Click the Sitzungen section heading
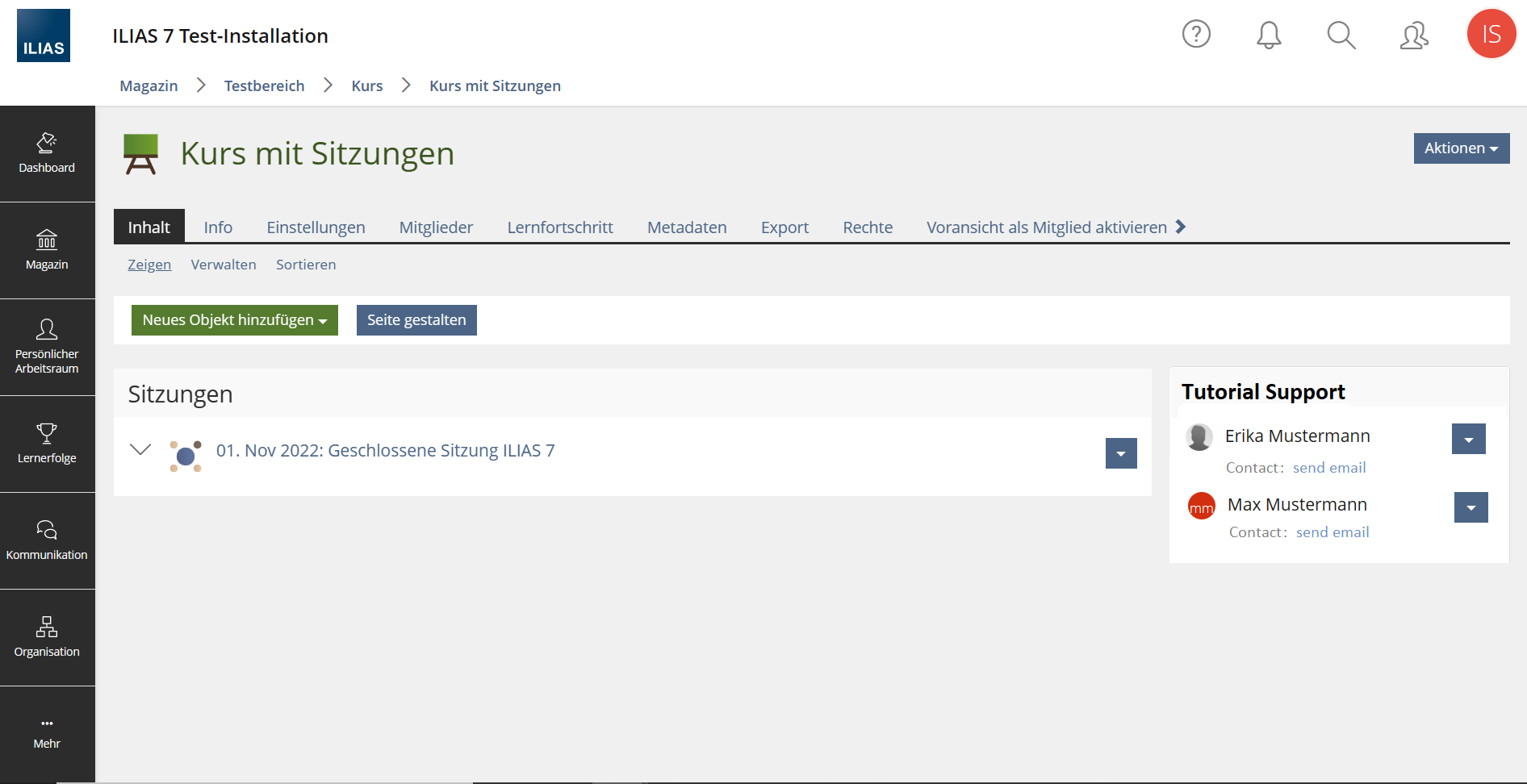The height and width of the screenshot is (784, 1527). (180, 394)
